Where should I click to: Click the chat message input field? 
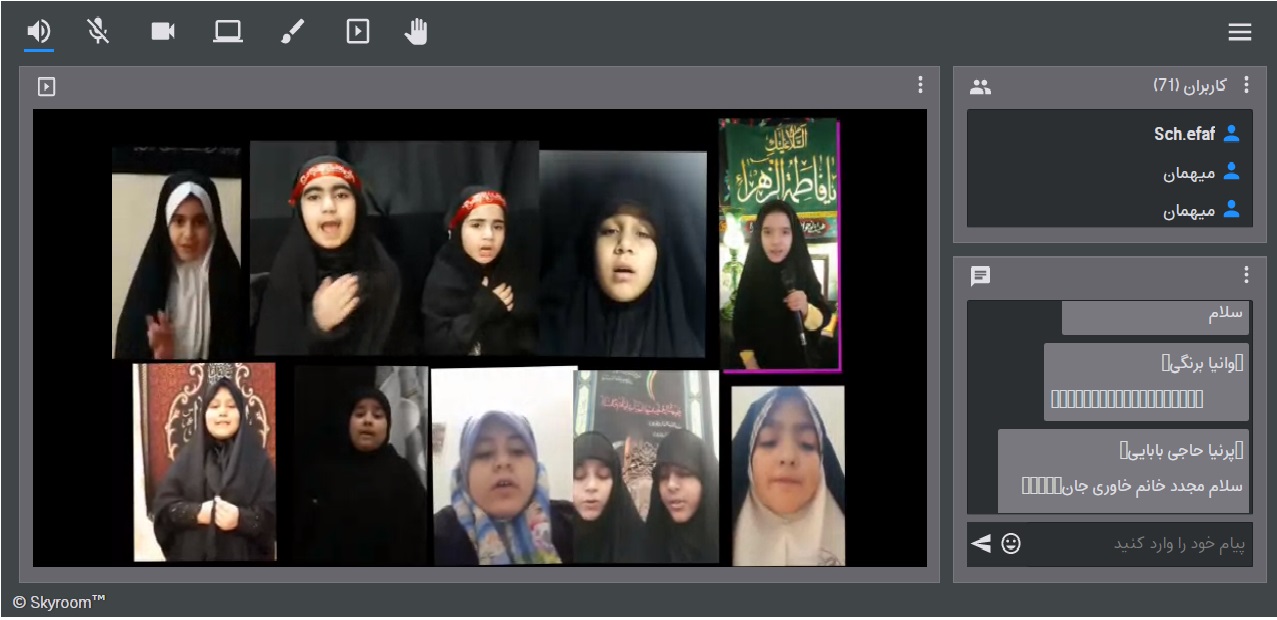click(1140, 544)
